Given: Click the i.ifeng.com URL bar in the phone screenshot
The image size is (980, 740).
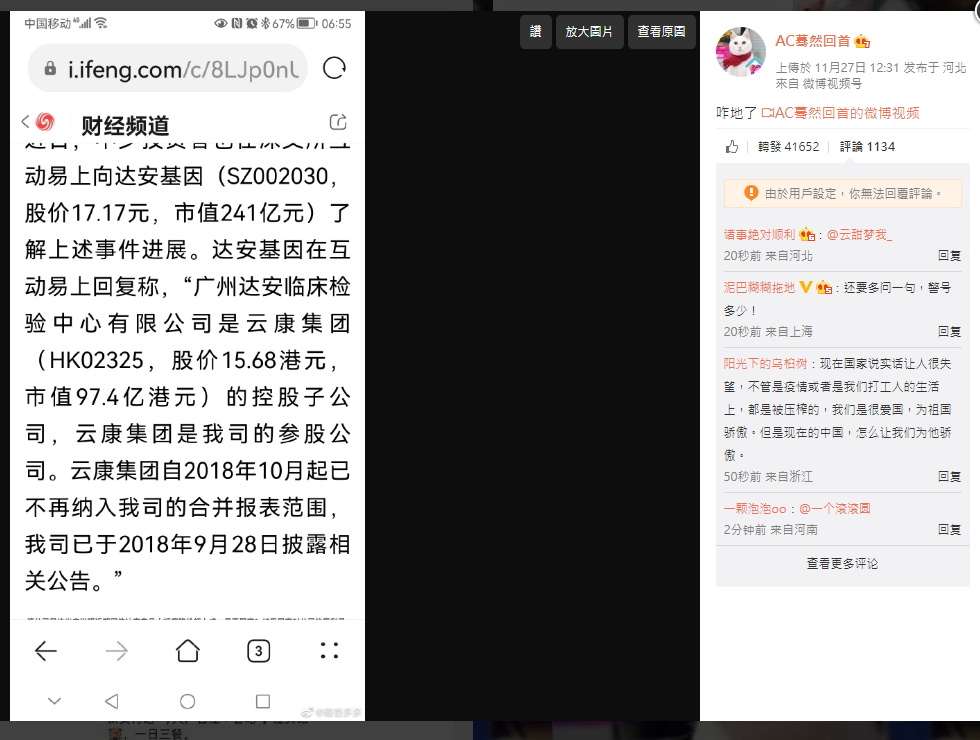Looking at the screenshot, I should coord(168,69).
